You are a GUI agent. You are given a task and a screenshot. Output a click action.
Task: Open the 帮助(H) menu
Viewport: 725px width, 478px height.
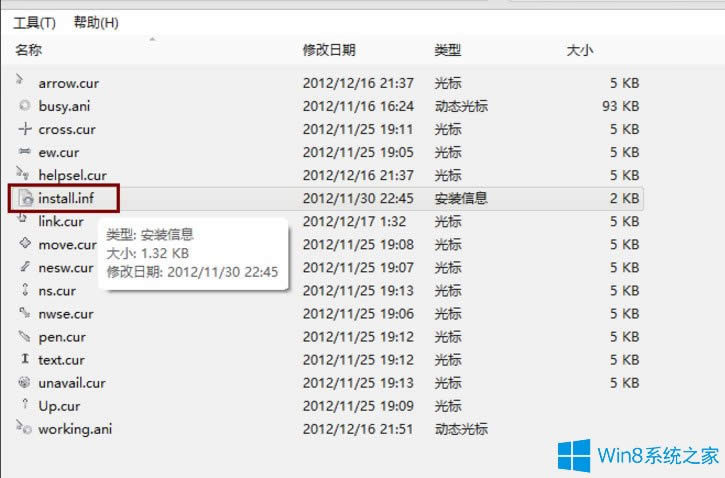click(96, 22)
